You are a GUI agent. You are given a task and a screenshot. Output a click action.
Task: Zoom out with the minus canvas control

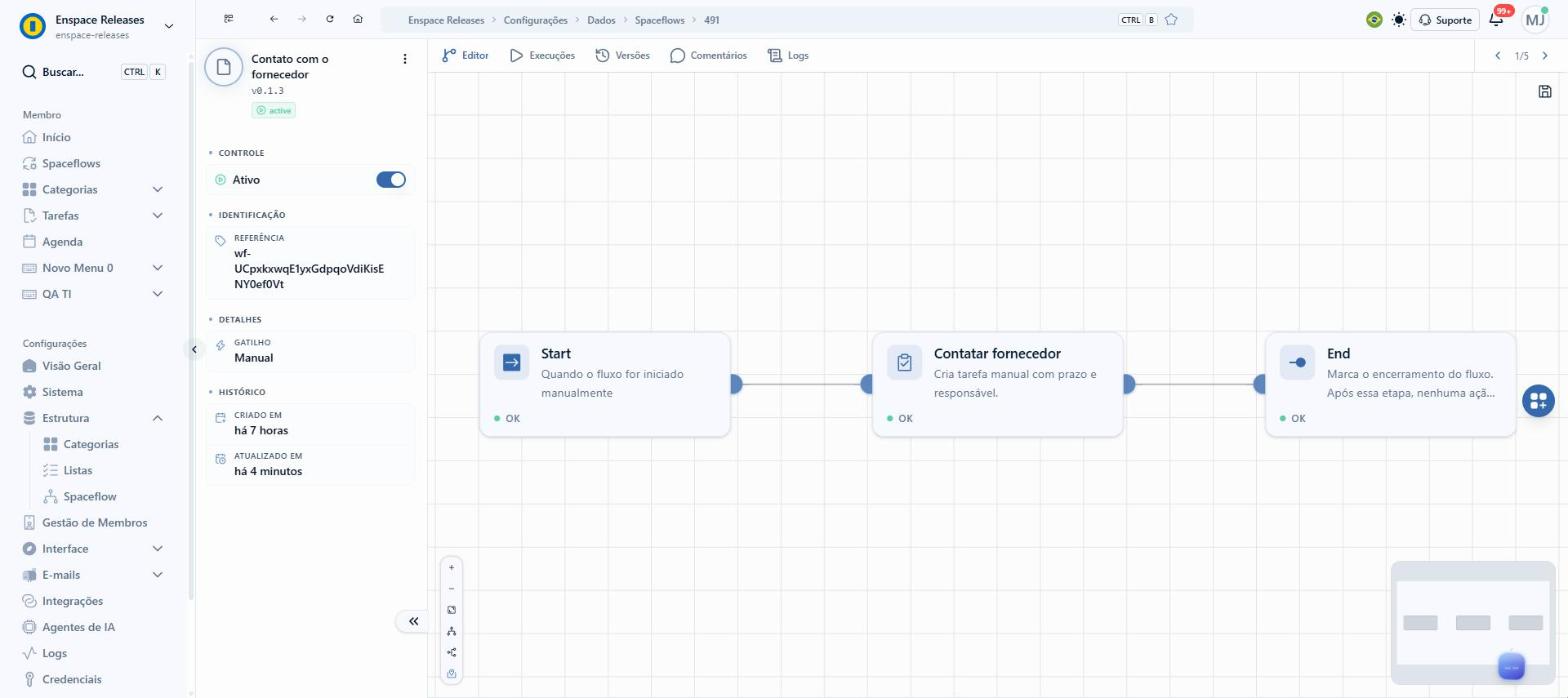(x=451, y=589)
